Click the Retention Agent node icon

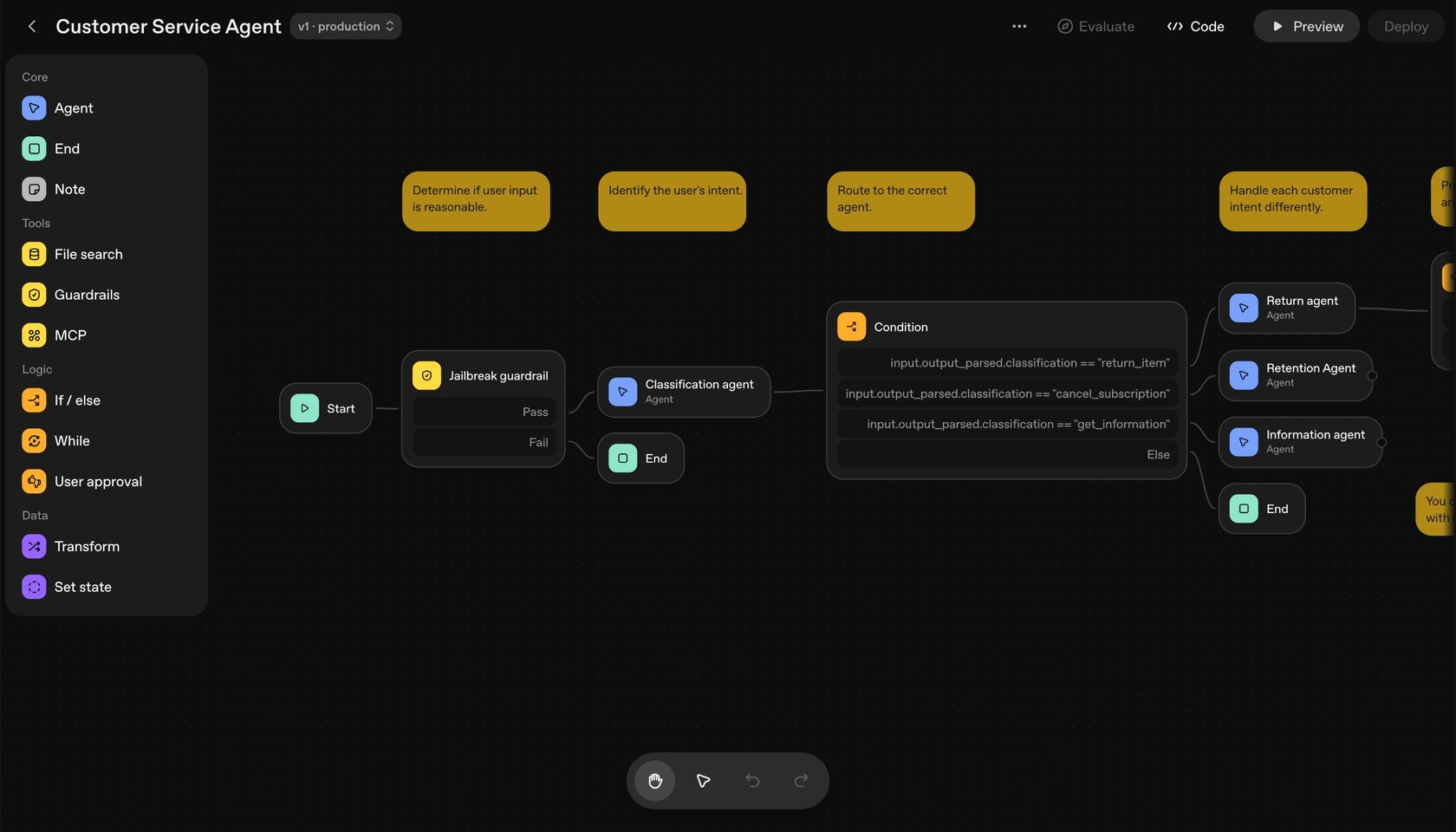[1244, 375]
